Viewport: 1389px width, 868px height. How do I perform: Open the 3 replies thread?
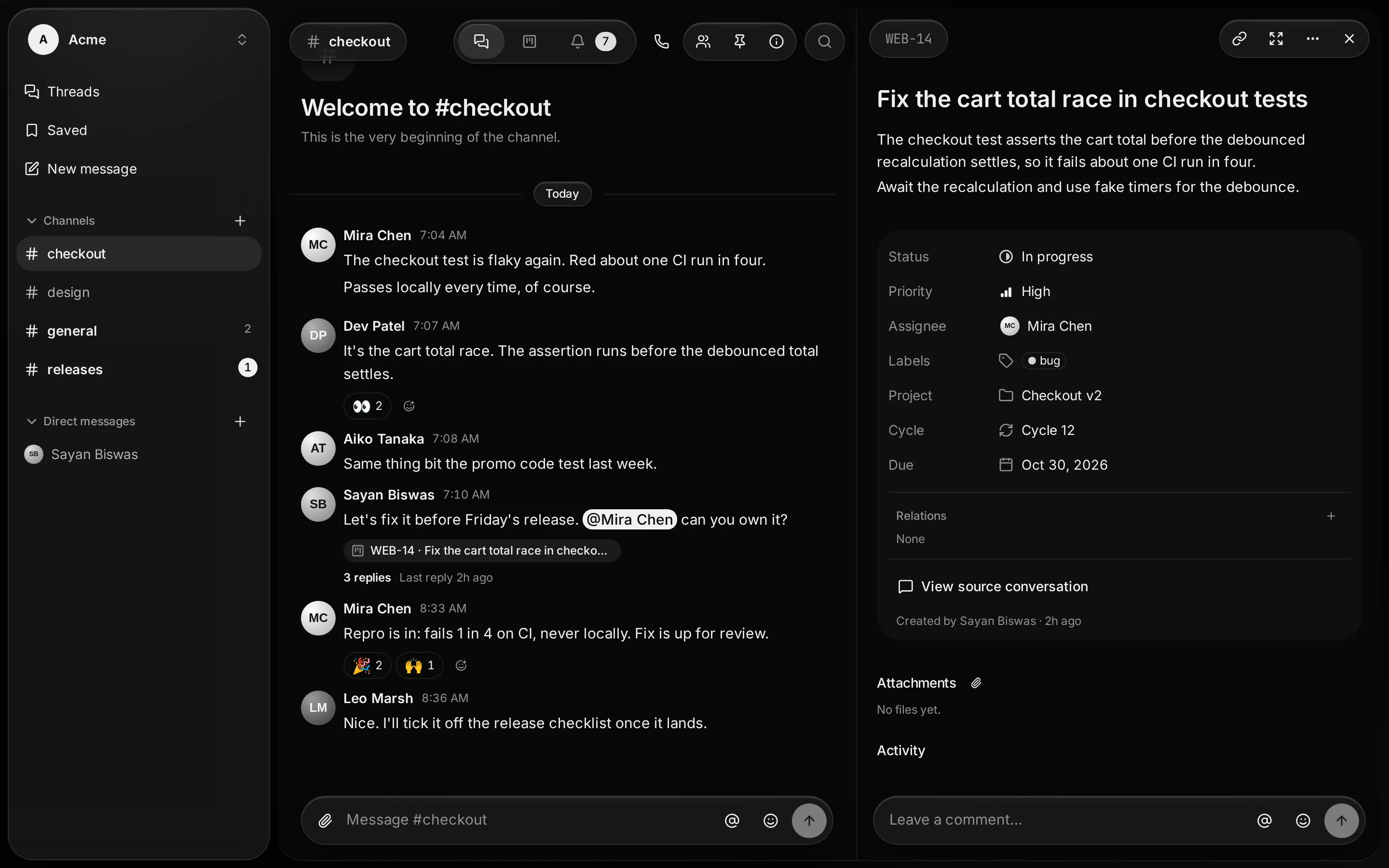[x=367, y=578]
